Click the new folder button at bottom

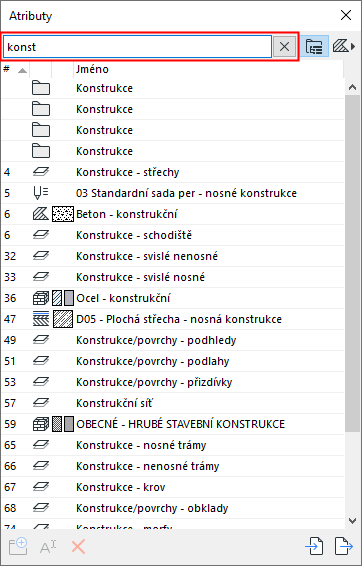(18, 547)
